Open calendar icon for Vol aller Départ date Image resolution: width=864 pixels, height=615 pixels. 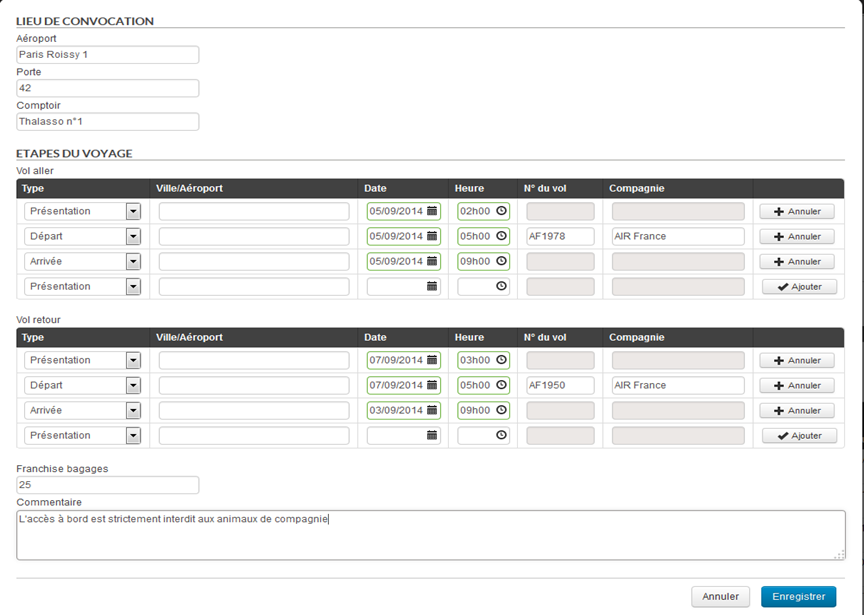(432, 237)
